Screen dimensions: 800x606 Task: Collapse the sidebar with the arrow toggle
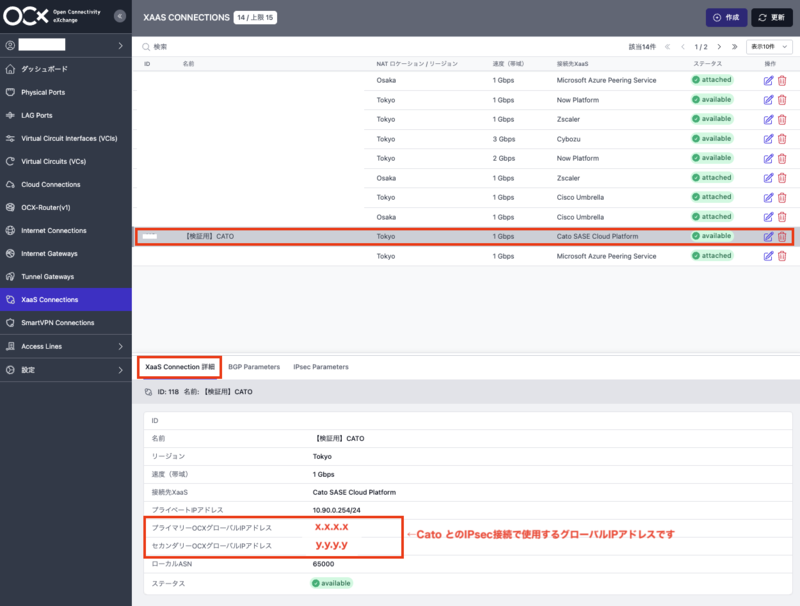[x=121, y=16]
